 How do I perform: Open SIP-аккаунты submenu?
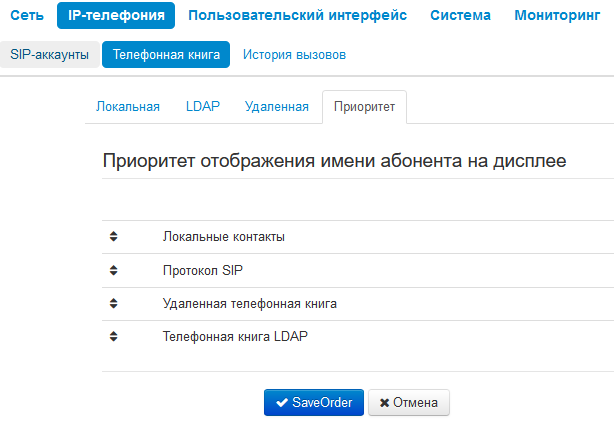(x=49, y=54)
